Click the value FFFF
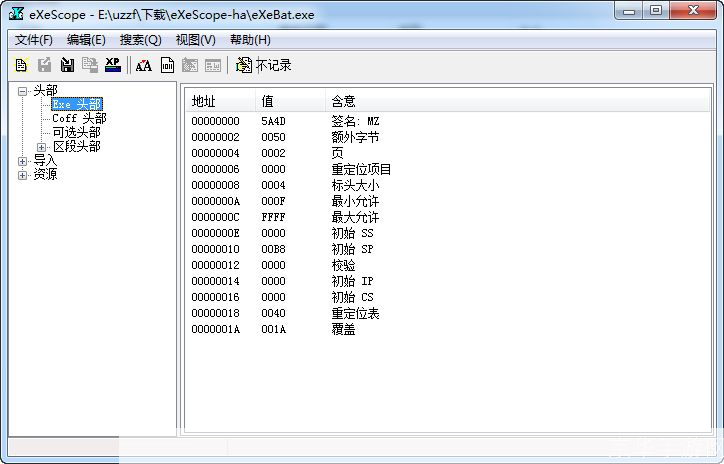 [273, 217]
